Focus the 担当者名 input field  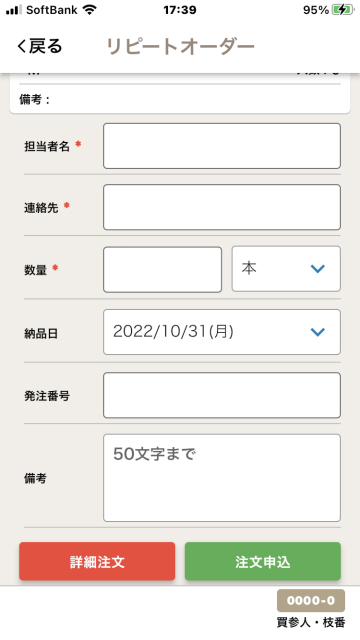pyautogui.click(x=222, y=146)
